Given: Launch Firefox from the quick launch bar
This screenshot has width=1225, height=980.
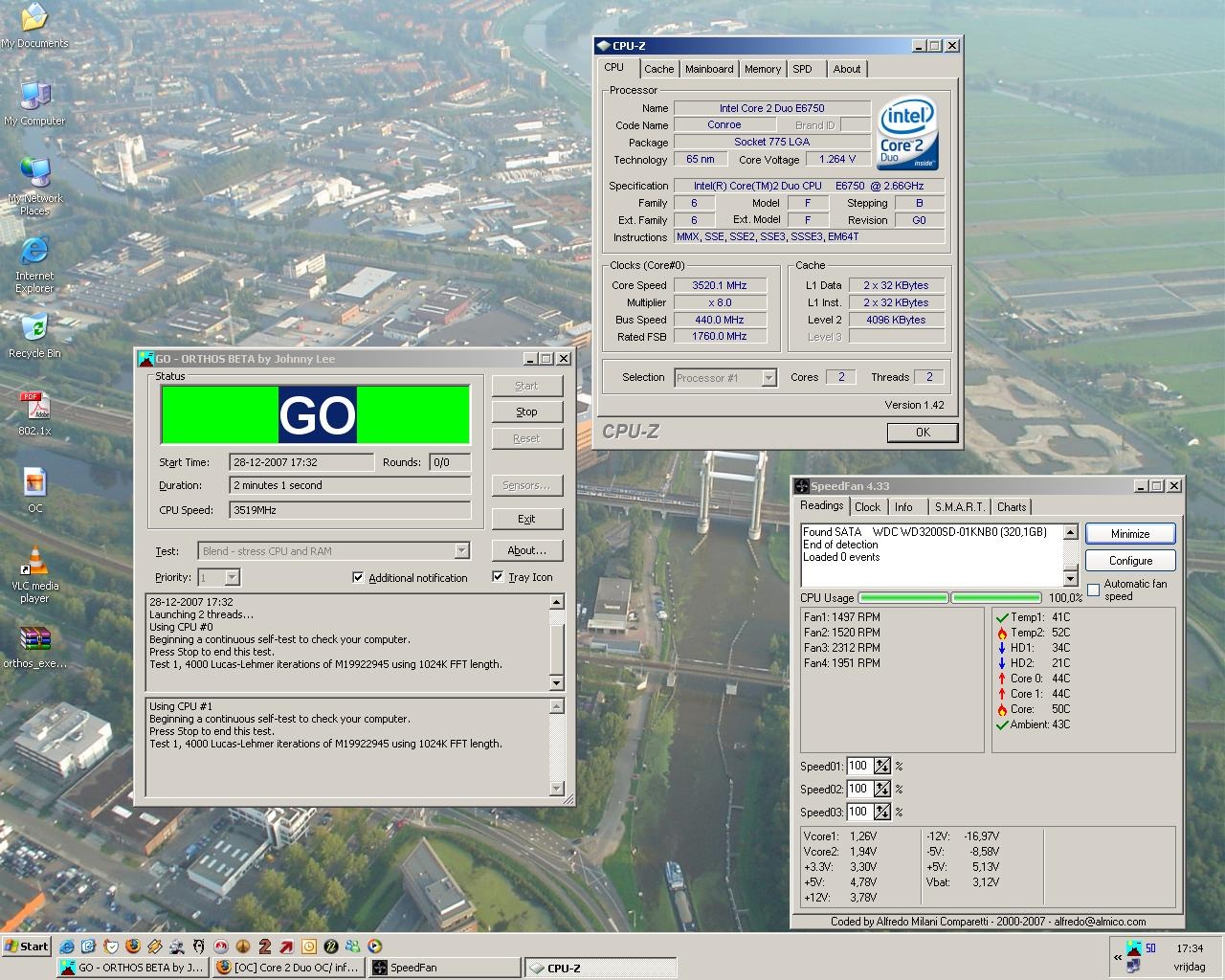Looking at the screenshot, I should [132, 947].
